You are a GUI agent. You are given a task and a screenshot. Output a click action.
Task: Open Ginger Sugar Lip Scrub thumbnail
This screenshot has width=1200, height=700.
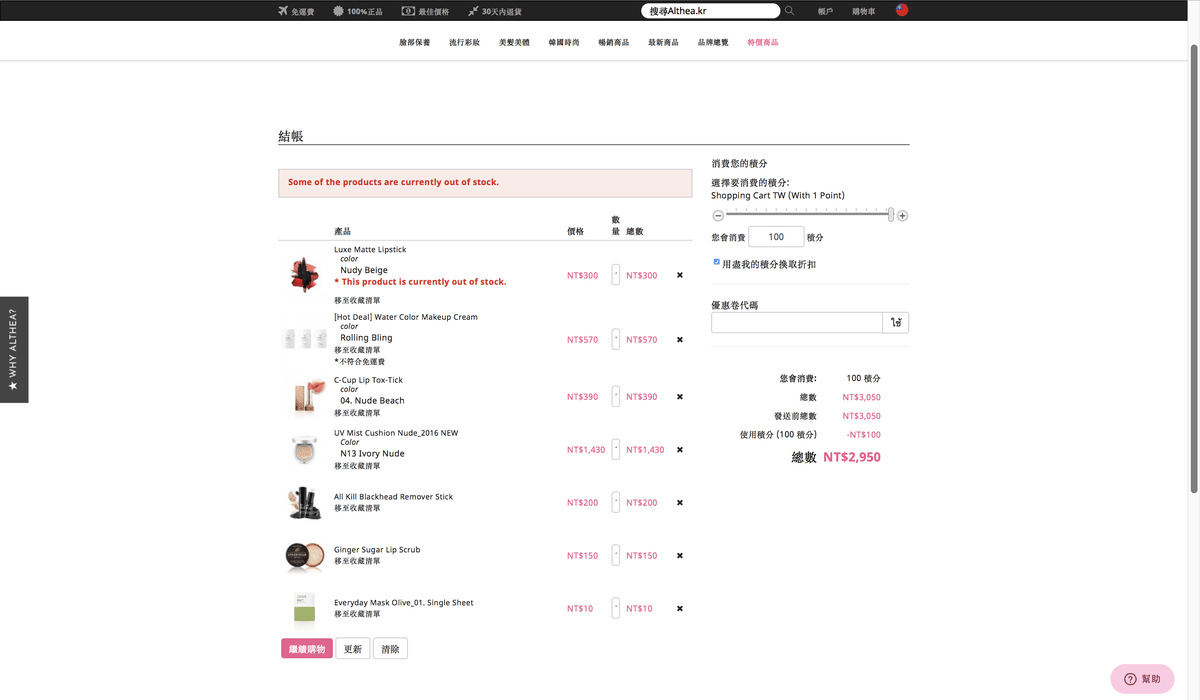click(x=303, y=556)
